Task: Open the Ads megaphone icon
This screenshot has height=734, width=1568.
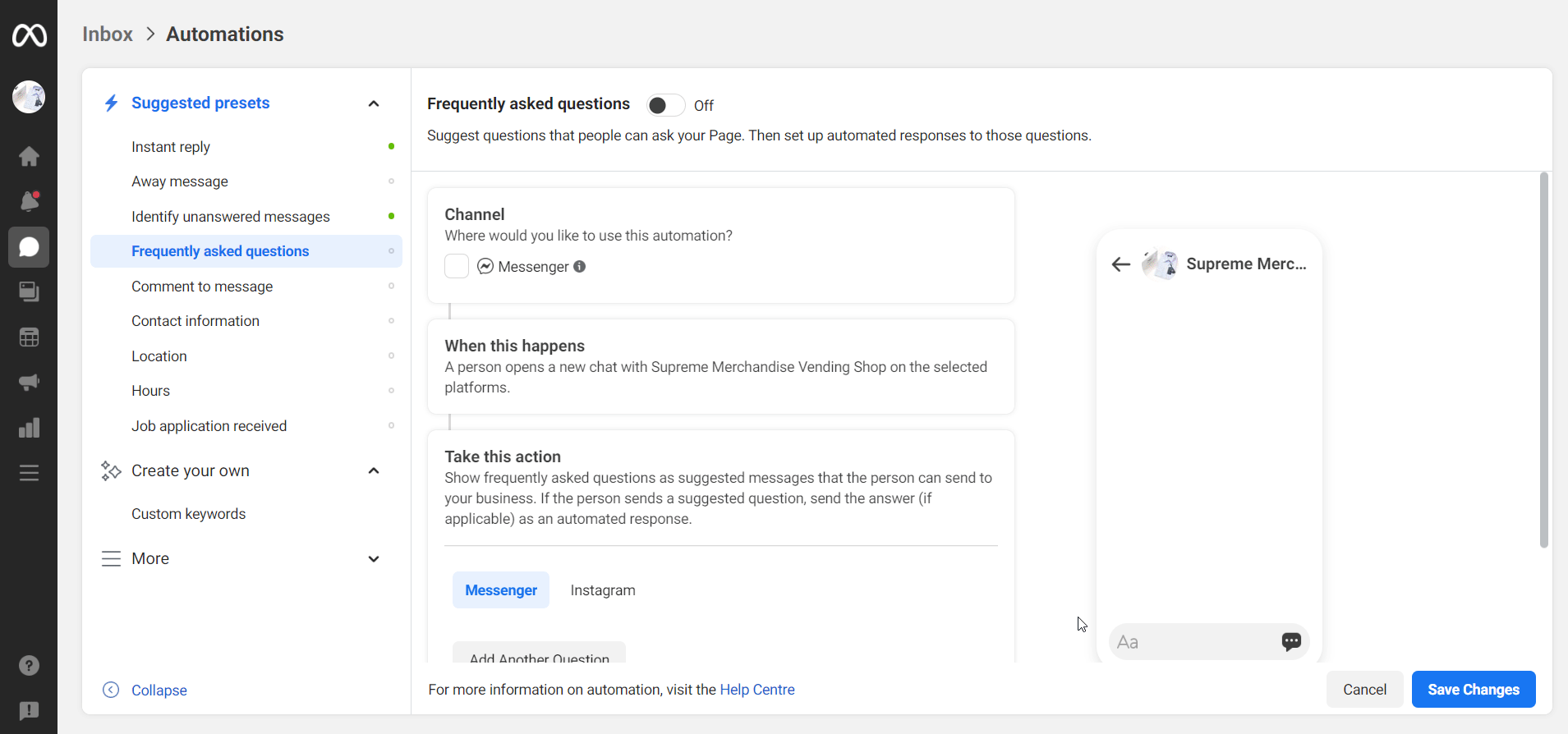Action: (29, 383)
